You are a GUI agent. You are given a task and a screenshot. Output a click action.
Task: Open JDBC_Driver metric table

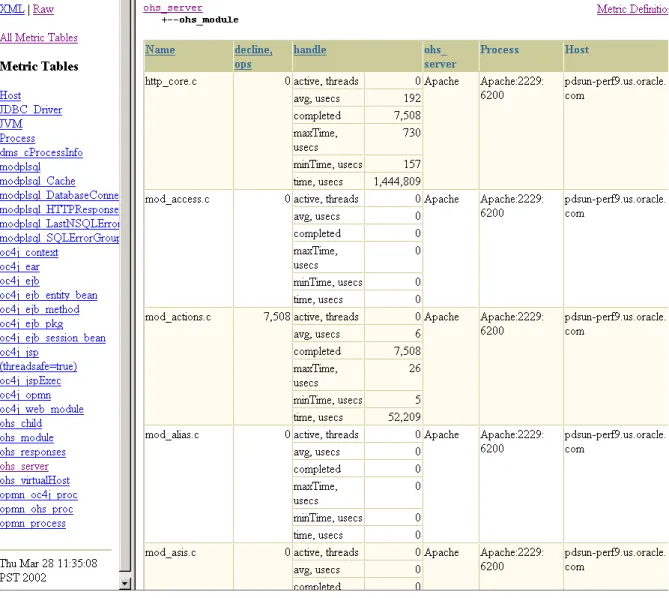point(31,110)
